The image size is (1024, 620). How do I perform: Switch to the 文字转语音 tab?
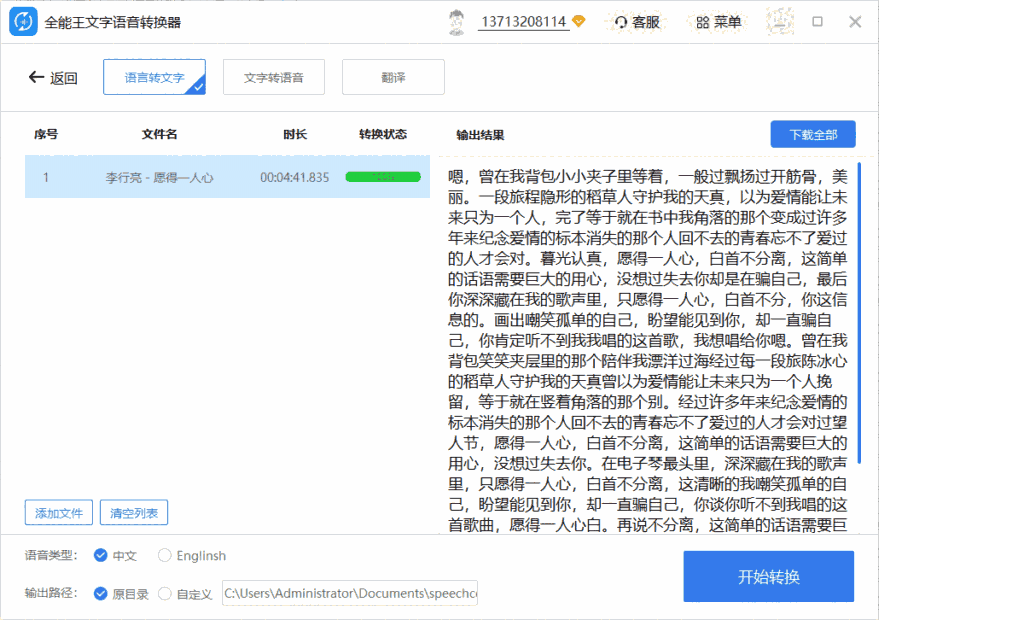coord(273,76)
